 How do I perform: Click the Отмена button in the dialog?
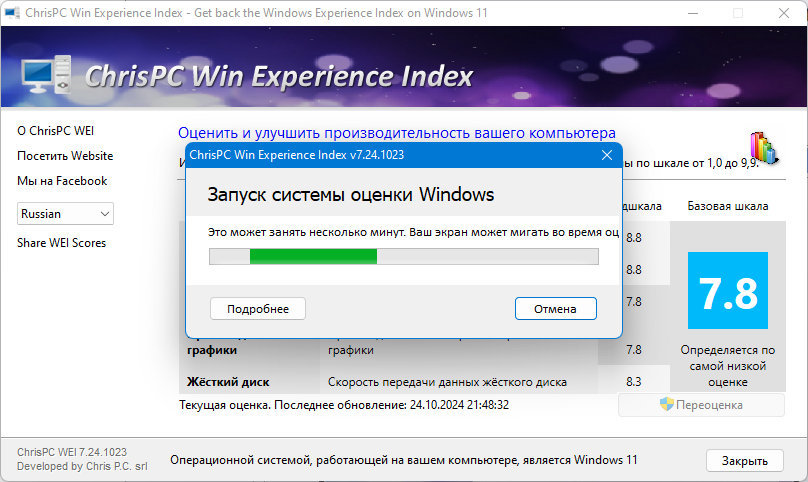[556, 309]
